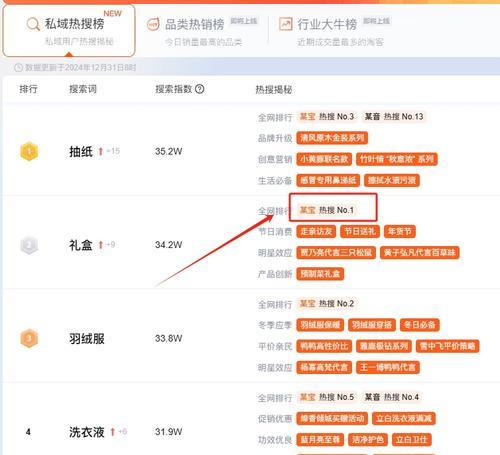Click the 立白洗衣液满减 tag
500x455 pixels.
point(404,419)
